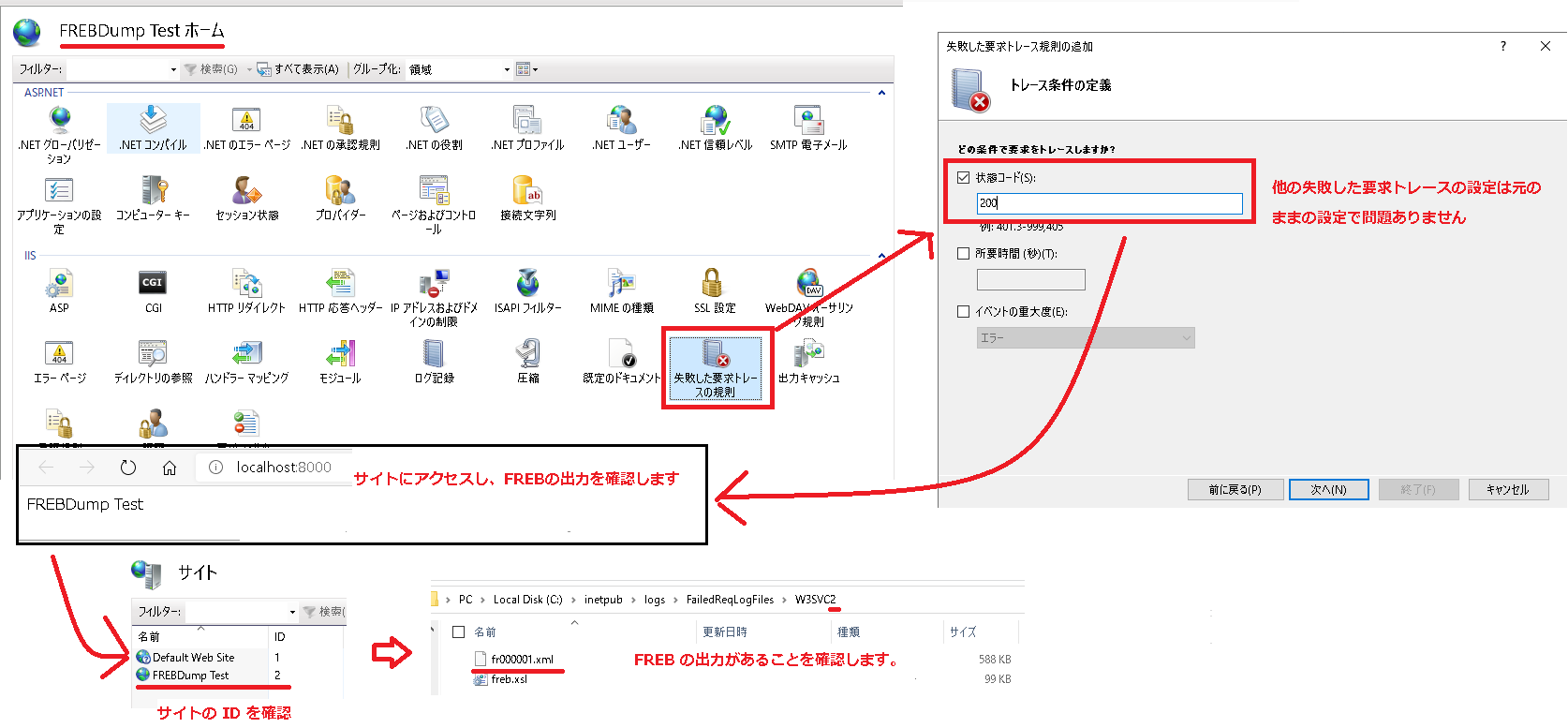Collapse the ASP.NET section

pyautogui.click(x=881, y=93)
